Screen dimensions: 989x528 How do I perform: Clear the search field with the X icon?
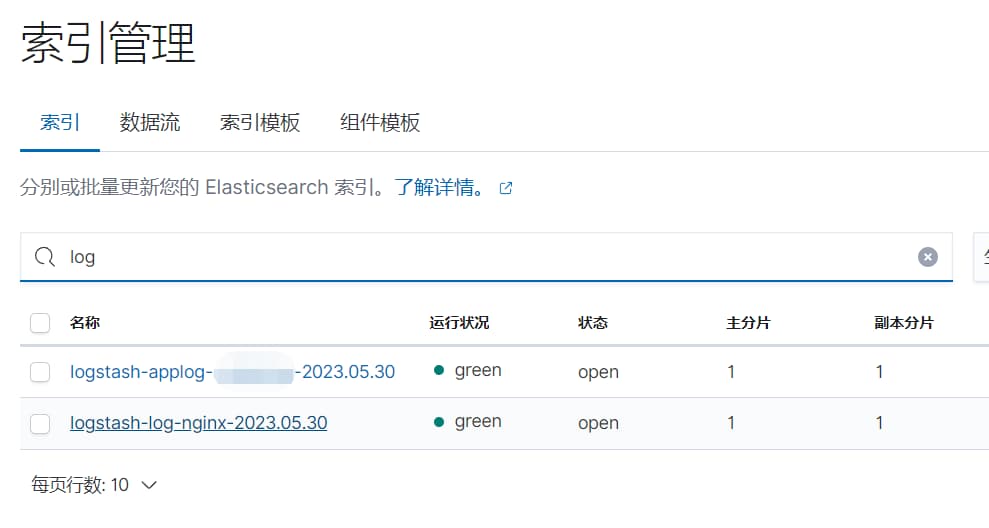point(927,257)
